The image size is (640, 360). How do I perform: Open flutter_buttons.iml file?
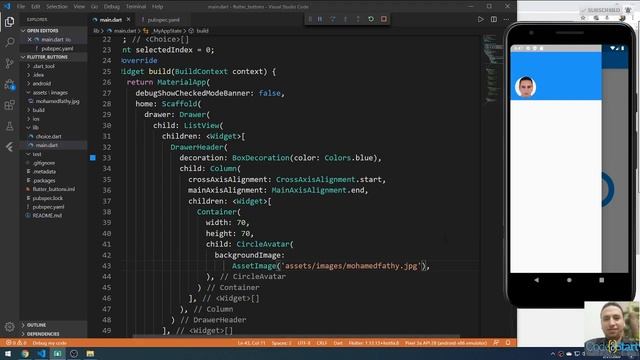[x=53, y=189]
